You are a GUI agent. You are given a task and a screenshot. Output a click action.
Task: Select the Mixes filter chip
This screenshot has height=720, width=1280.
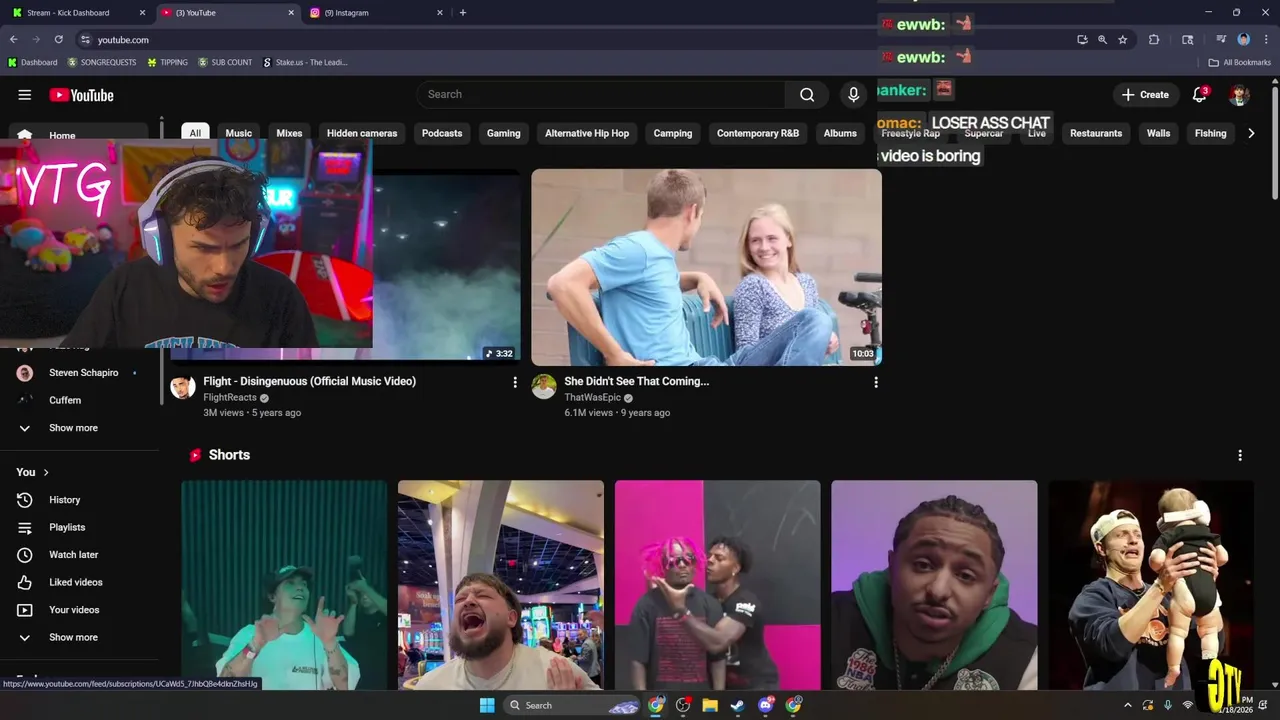[x=289, y=133]
